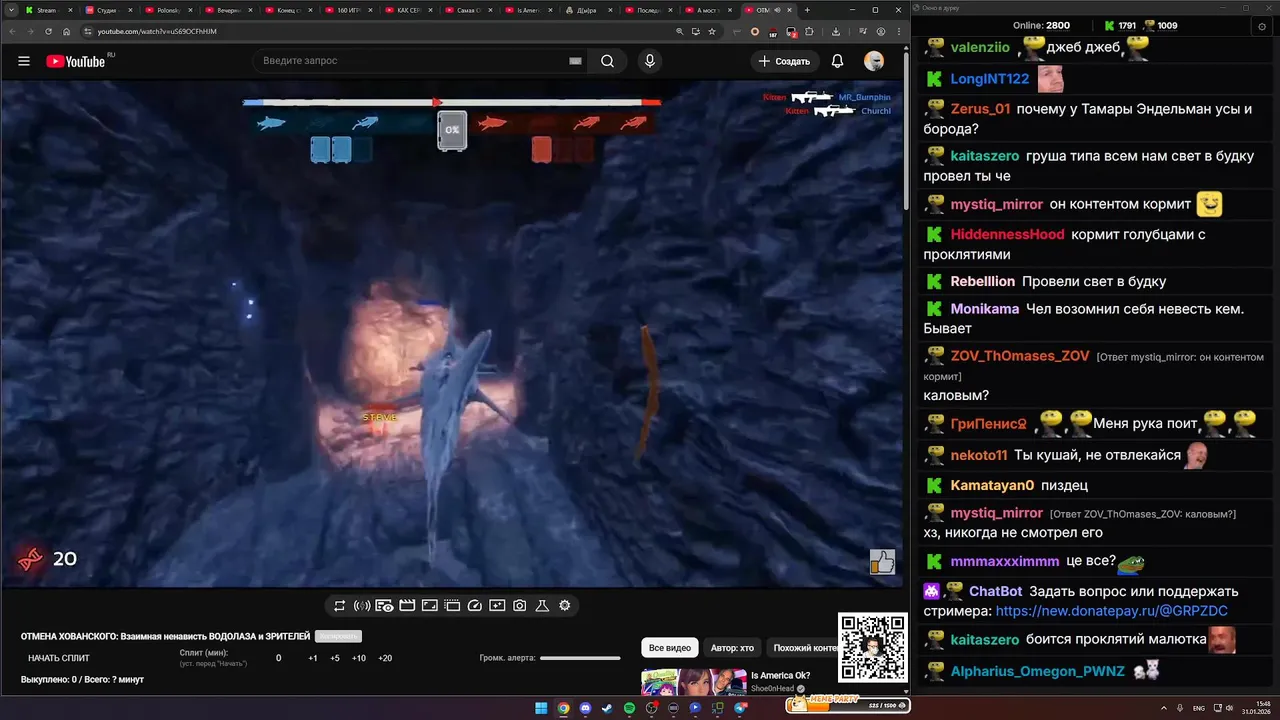Viewport: 1280px width, 720px height.
Task: Open the tab search dropdown arrow
Action: coord(11,10)
